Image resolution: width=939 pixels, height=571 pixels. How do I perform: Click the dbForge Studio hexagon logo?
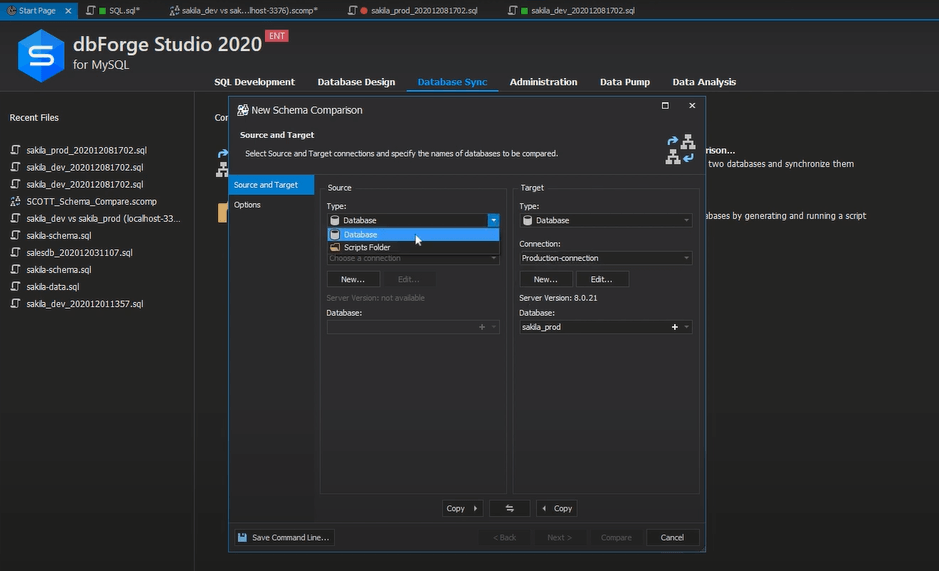pos(41,56)
